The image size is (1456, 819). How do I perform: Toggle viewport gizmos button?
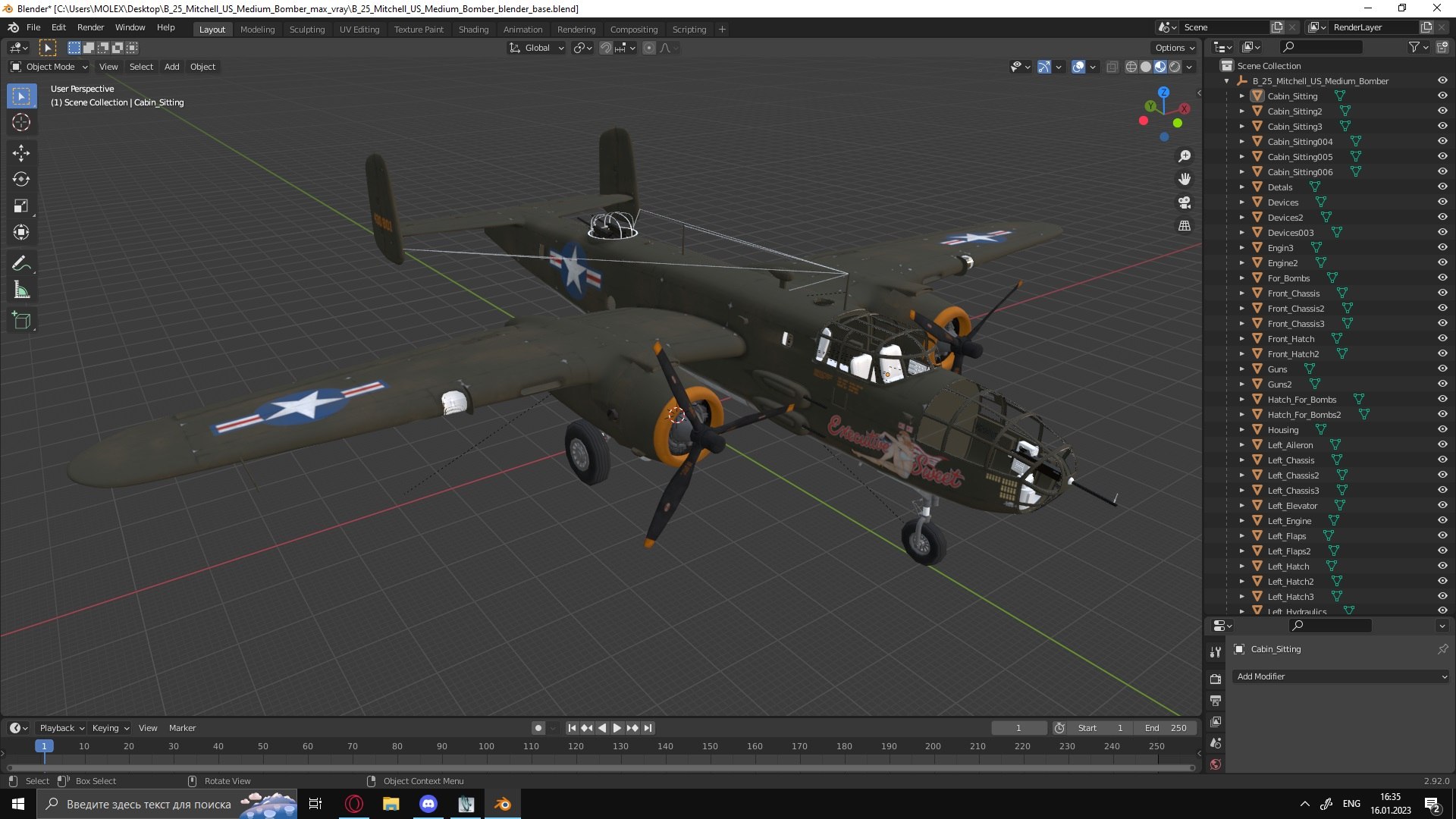[x=1044, y=67]
